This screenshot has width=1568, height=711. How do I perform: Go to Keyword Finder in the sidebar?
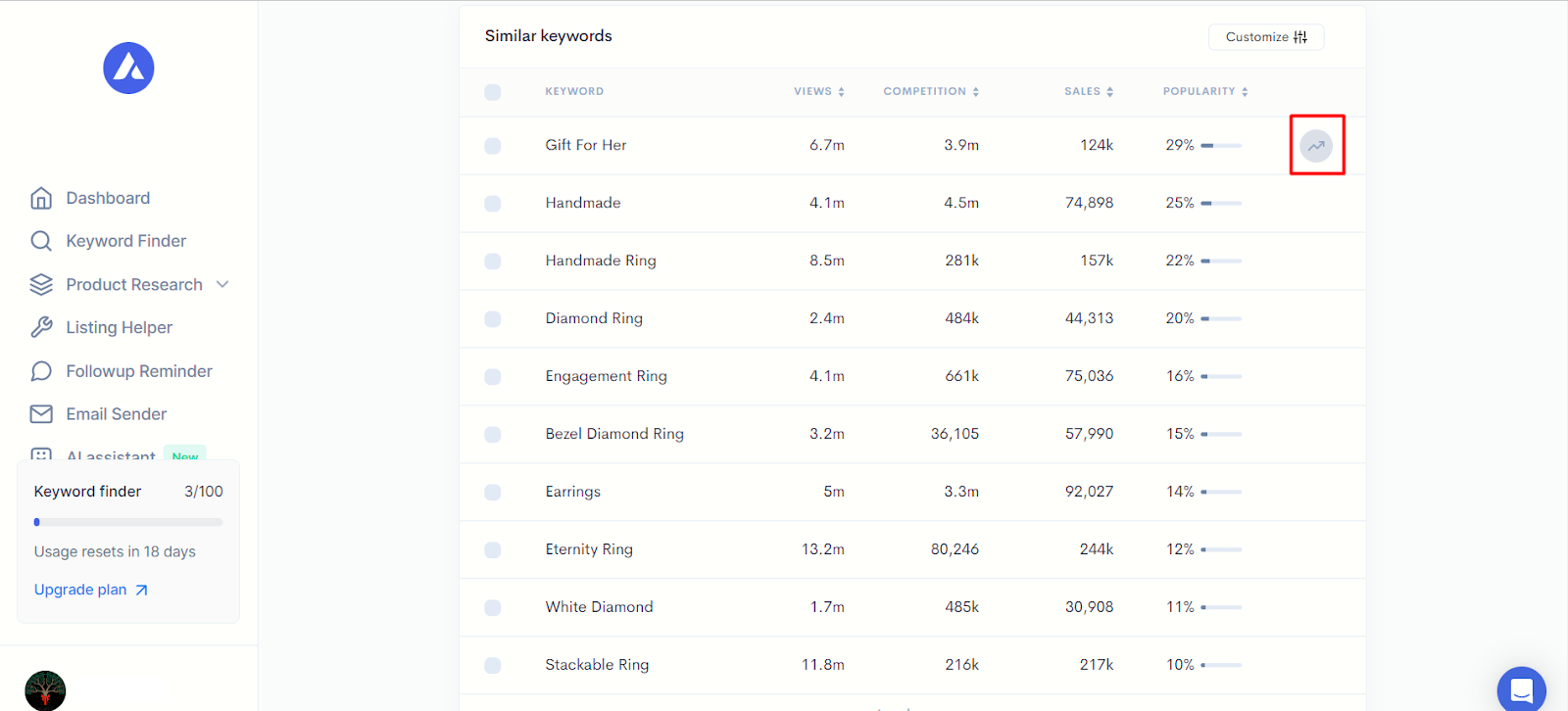click(x=125, y=241)
